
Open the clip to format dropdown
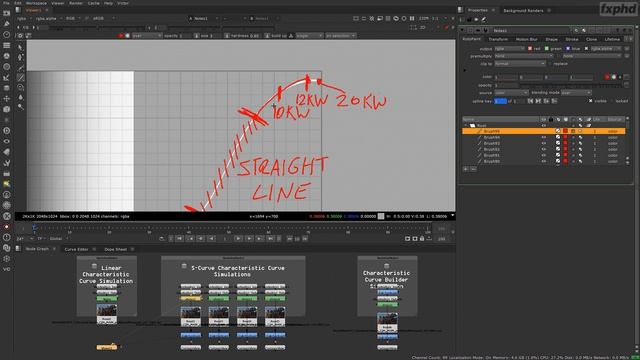point(520,64)
